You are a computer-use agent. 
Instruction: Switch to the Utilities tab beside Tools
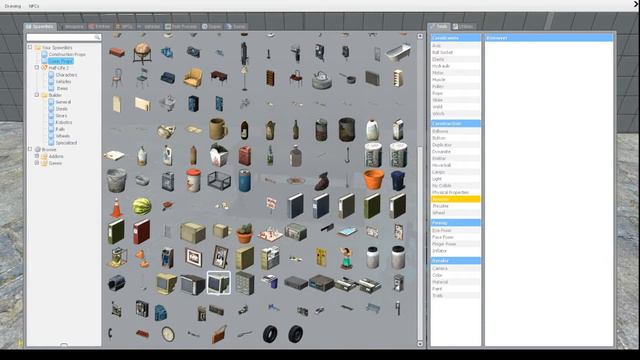(x=463, y=27)
